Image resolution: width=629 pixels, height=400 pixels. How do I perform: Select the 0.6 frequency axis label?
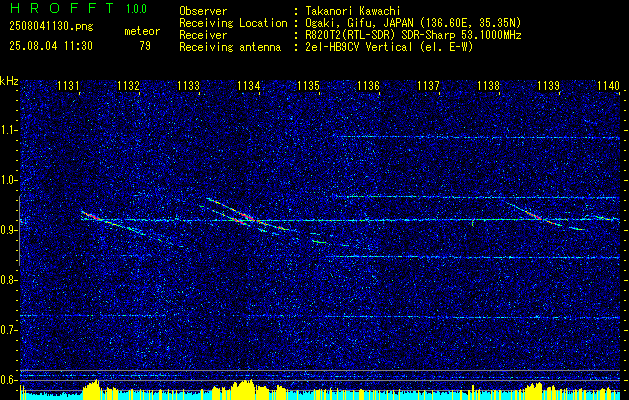point(9,380)
